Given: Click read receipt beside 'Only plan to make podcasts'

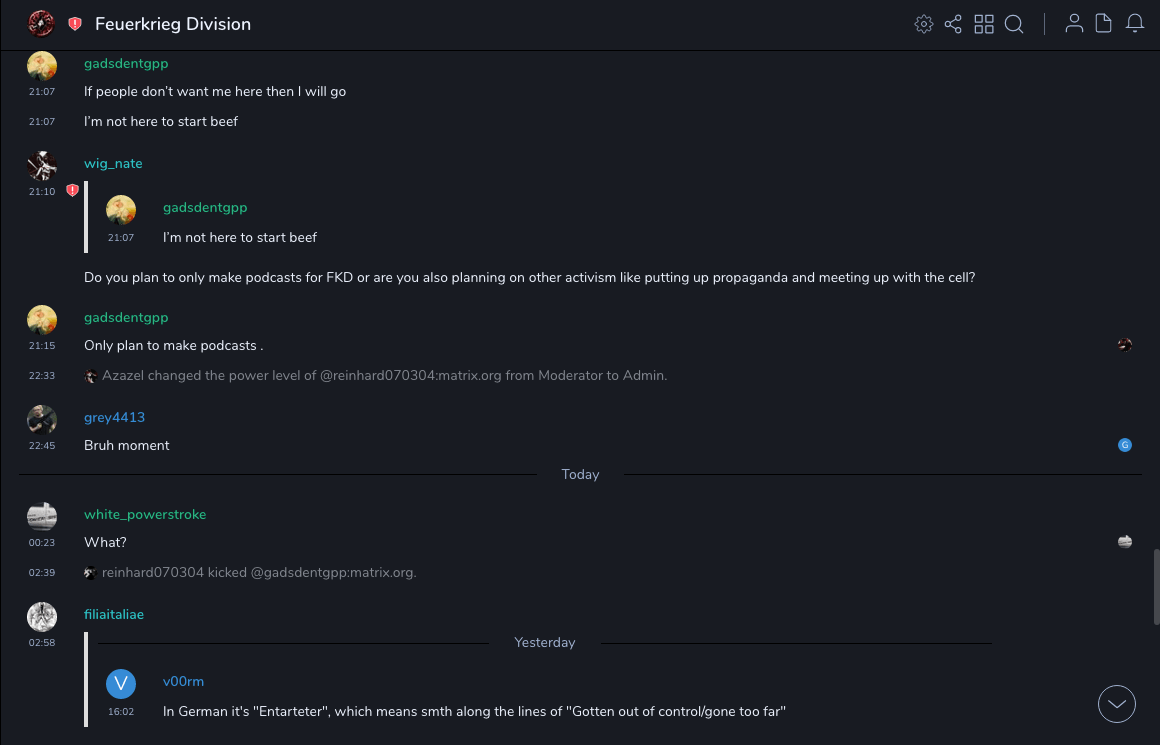Looking at the screenshot, I should 1125,345.
